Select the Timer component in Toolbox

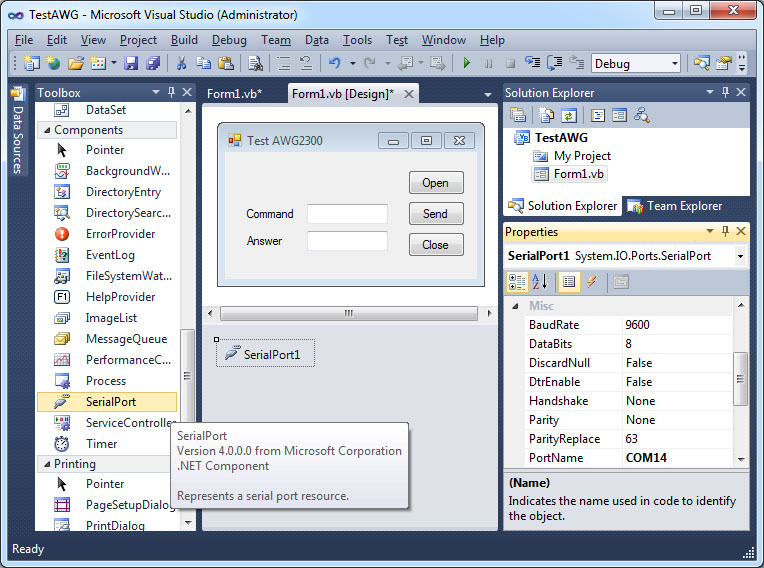point(101,444)
